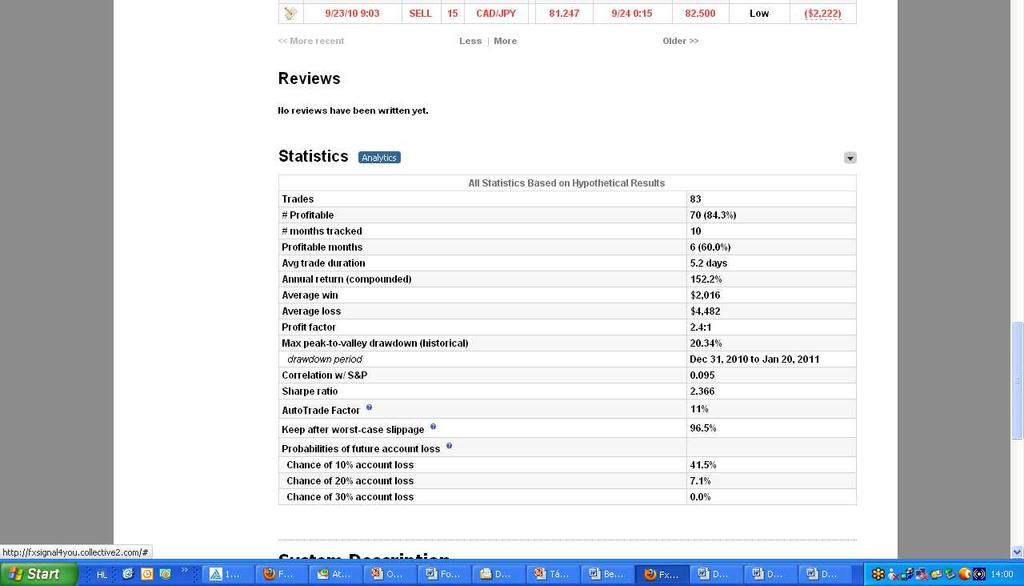Viewport: 1024px width, 586px height.
Task: Launch the Internet Explorer quick launch icon
Action: coord(128,574)
